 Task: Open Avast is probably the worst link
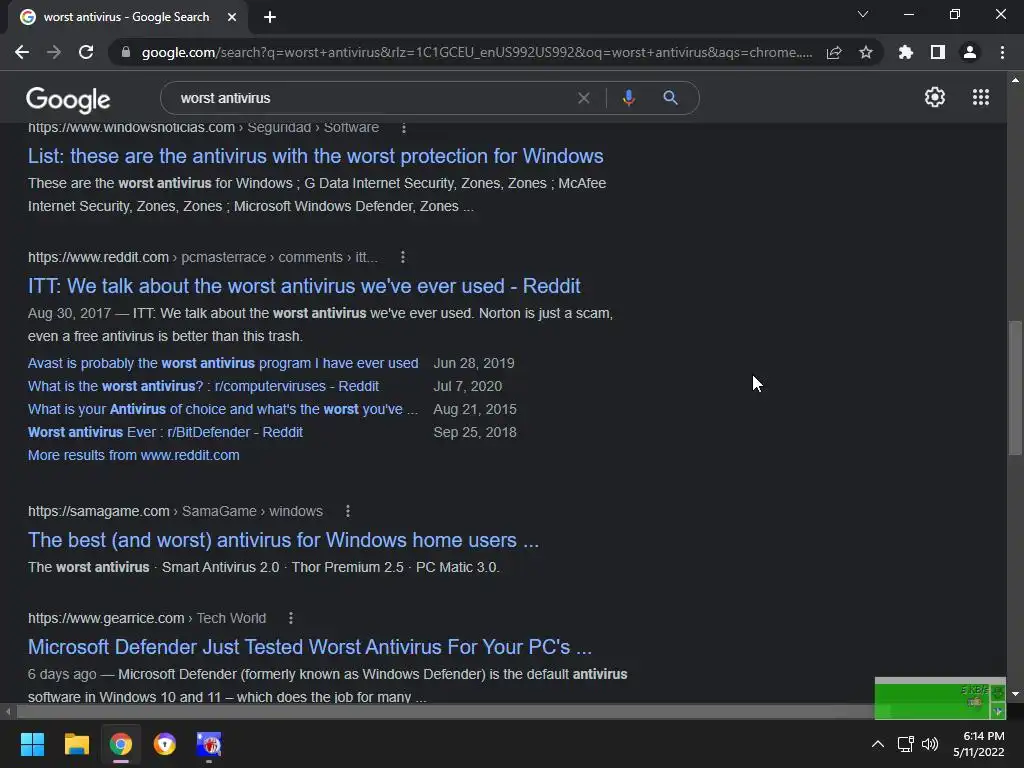[223, 363]
